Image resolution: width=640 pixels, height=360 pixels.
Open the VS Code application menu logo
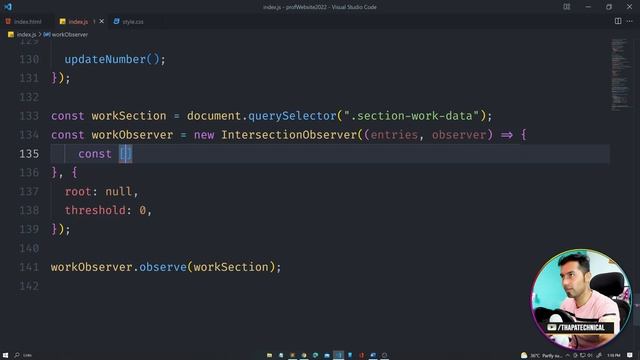coord(8,7)
